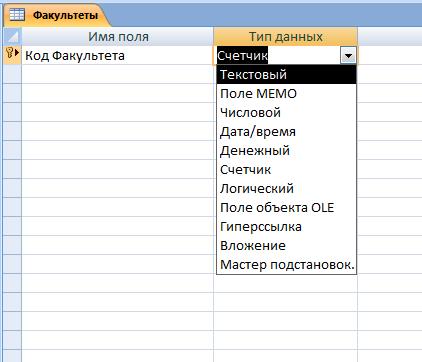
Task: Select Текстовый from data type list
Action: [x=286, y=74]
